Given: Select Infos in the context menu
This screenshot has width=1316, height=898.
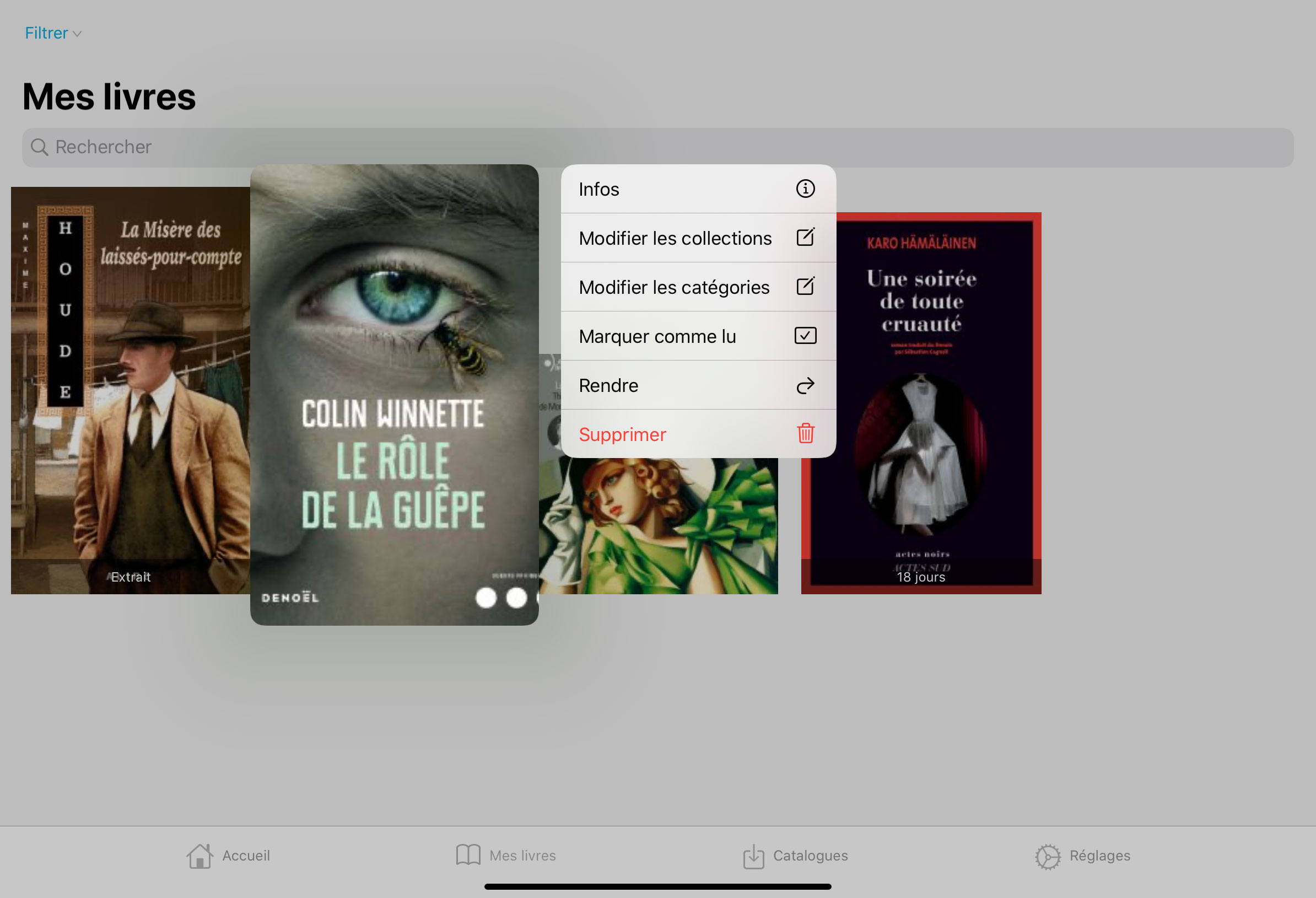Looking at the screenshot, I should click(599, 189).
